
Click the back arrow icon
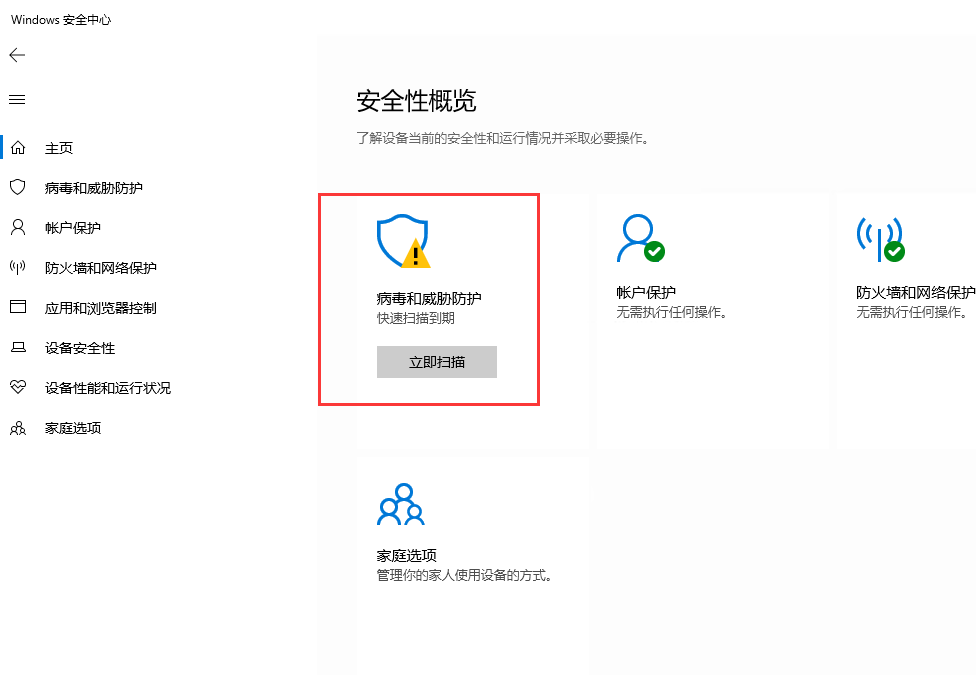coord(17,55)
